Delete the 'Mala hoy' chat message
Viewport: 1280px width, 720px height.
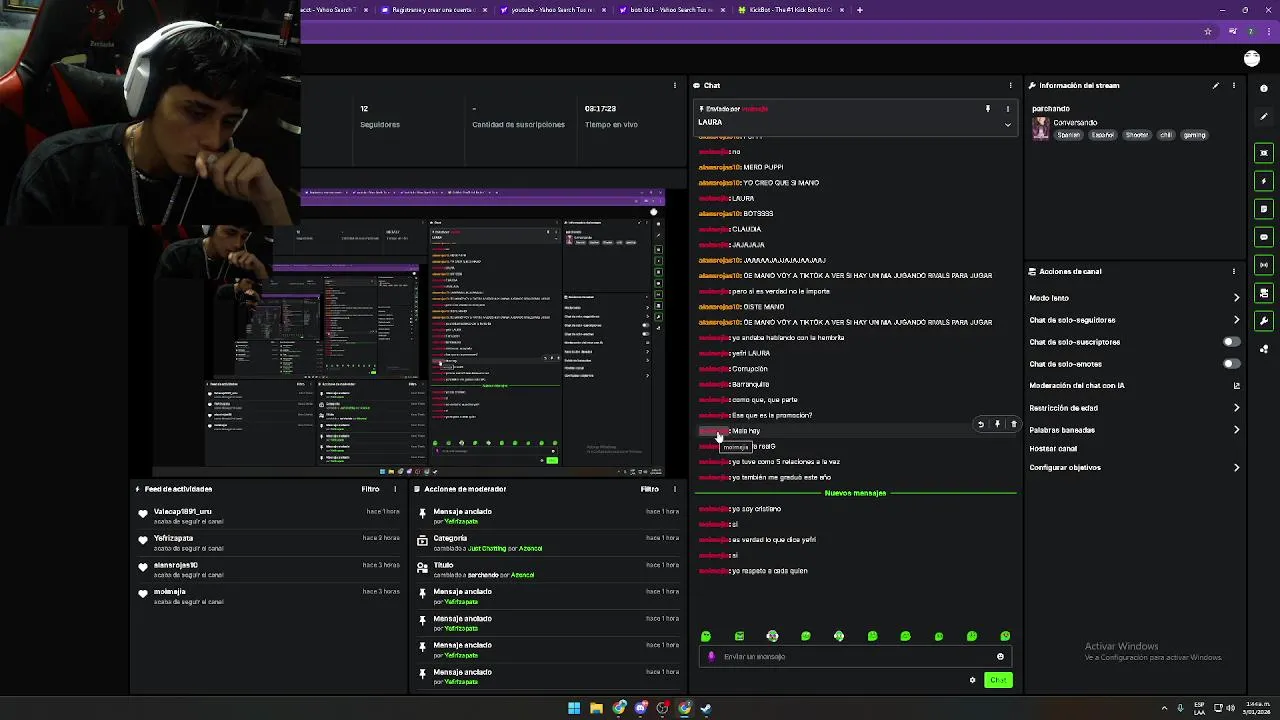(1013, 424)
